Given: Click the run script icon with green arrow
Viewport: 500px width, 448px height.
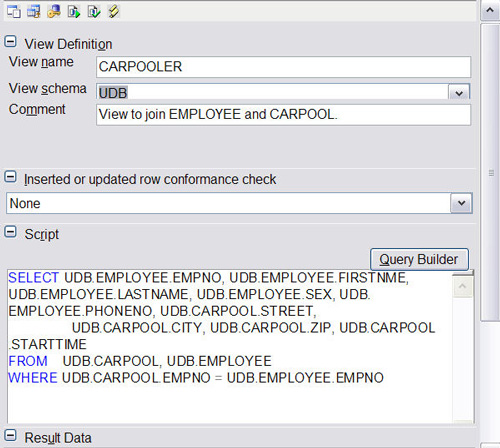Looking at the screenshot, I should [x=74, y=12].
